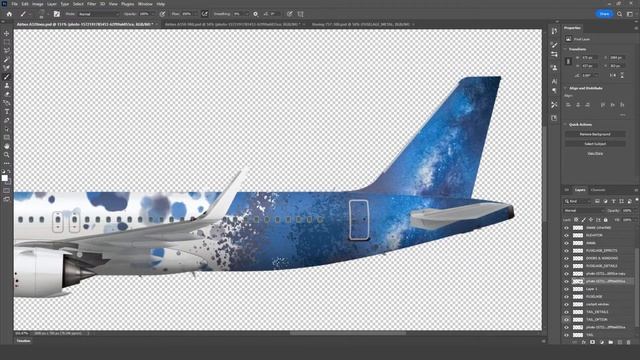Viewport: 640px width, 360px height.
Task: Open the Paragraph panel icon in side dock
Action: [554, 91]
